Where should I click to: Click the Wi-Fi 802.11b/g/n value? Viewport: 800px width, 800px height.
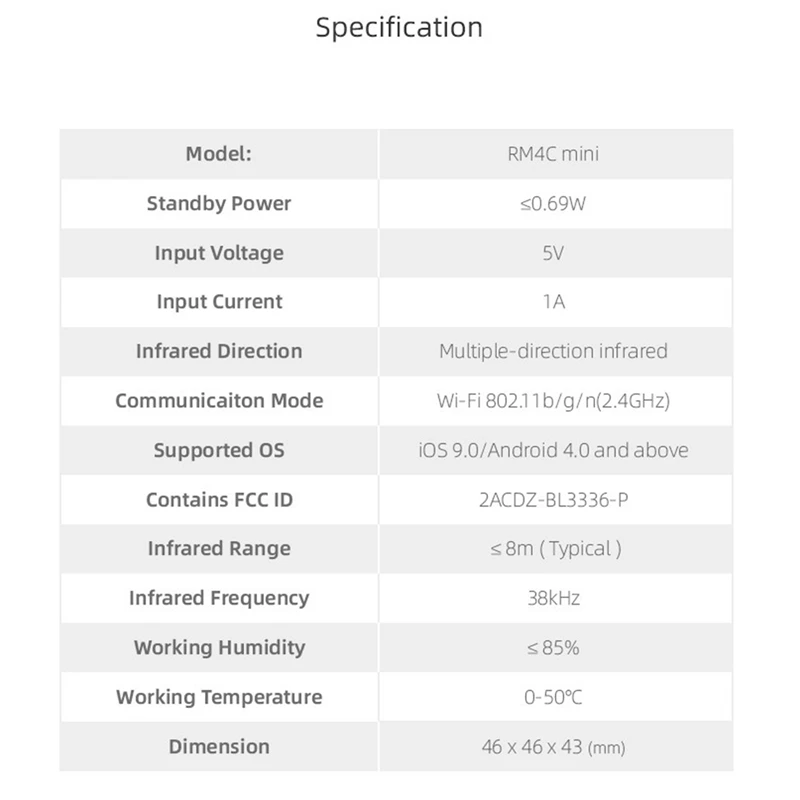point(553,401)
